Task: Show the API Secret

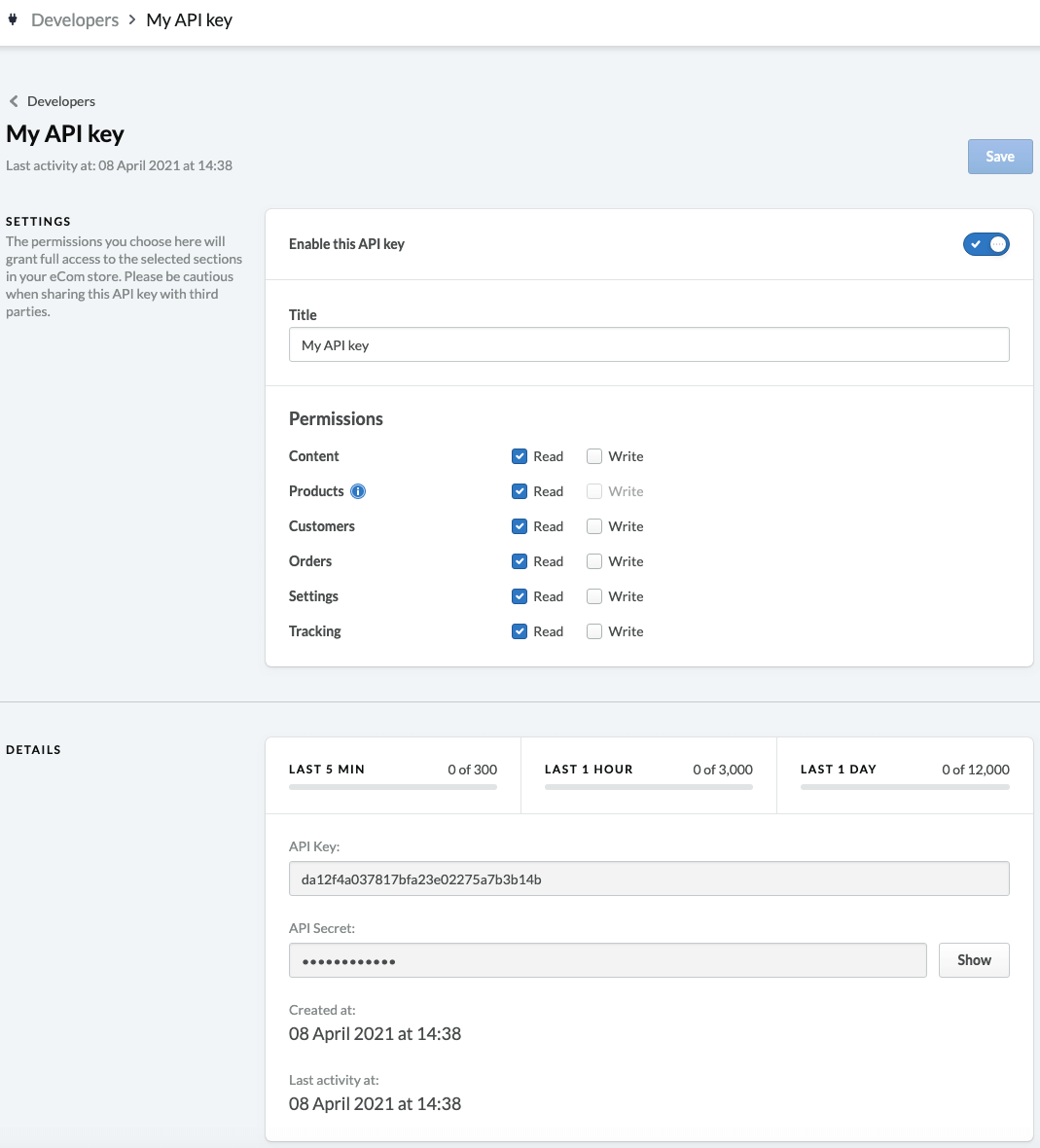Action: (974, 960)
